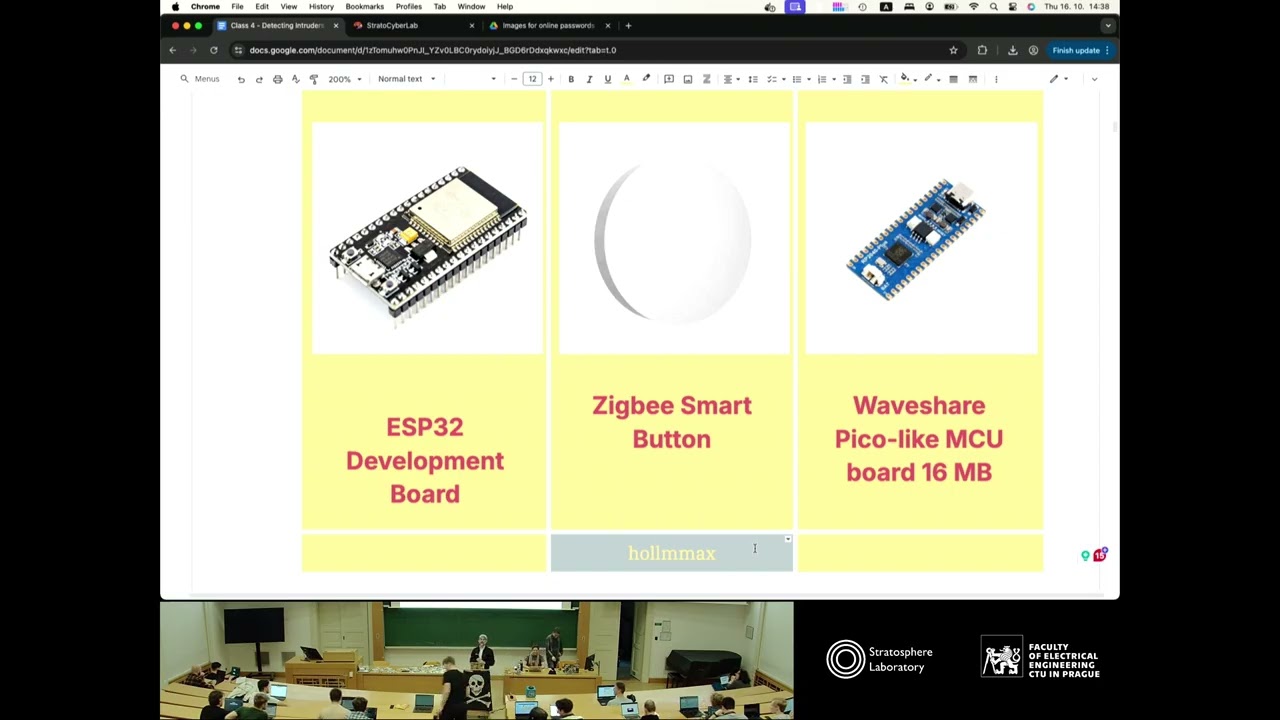The width and height of the screenshot is (1280, 720).
Task: Switch to the StratoCyberLab tab
Action: (x=413, y=26)
